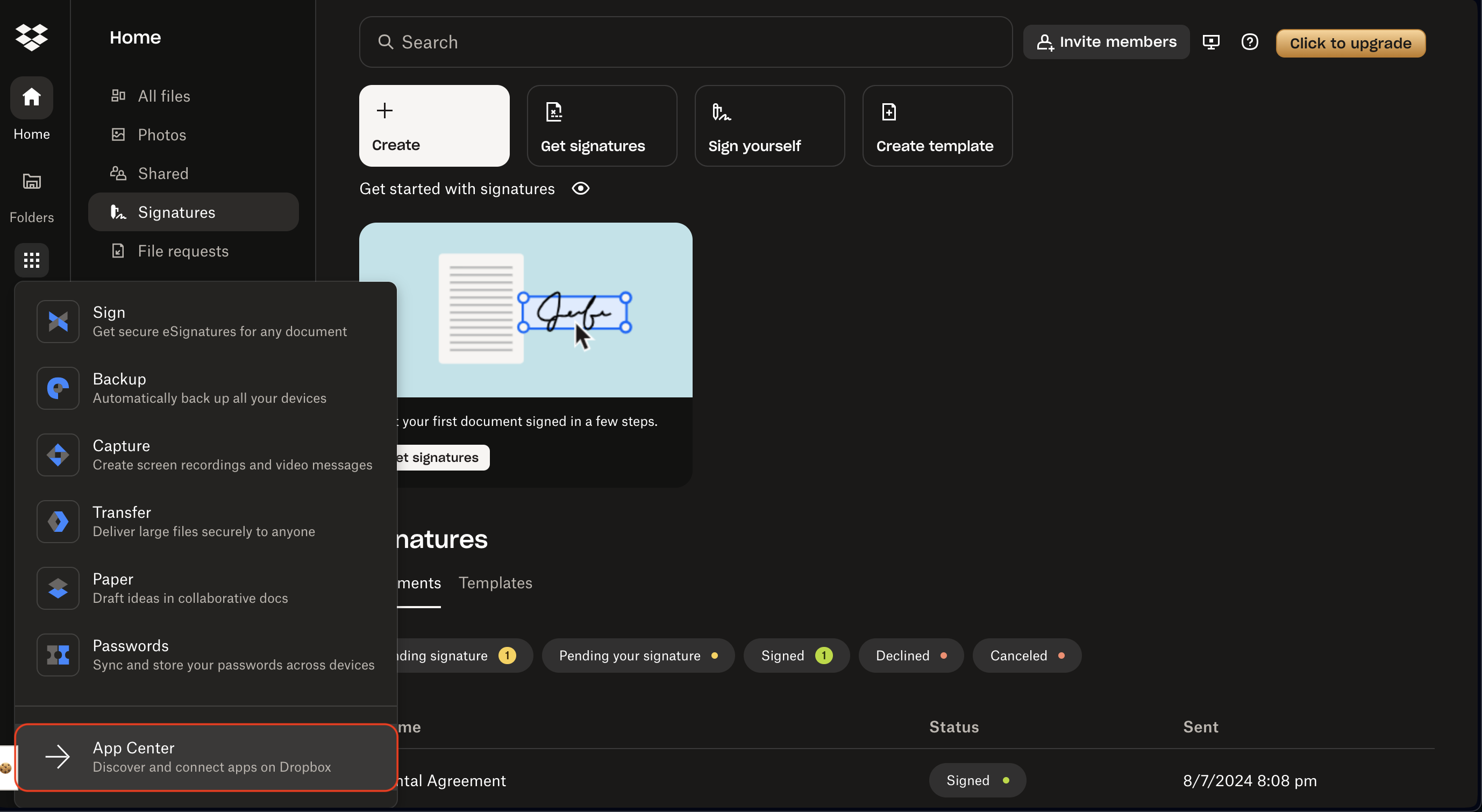This screenshot has width=1482, height=812.
Task: Open Passwords app in apps menu
Action: tap(206, 655)
